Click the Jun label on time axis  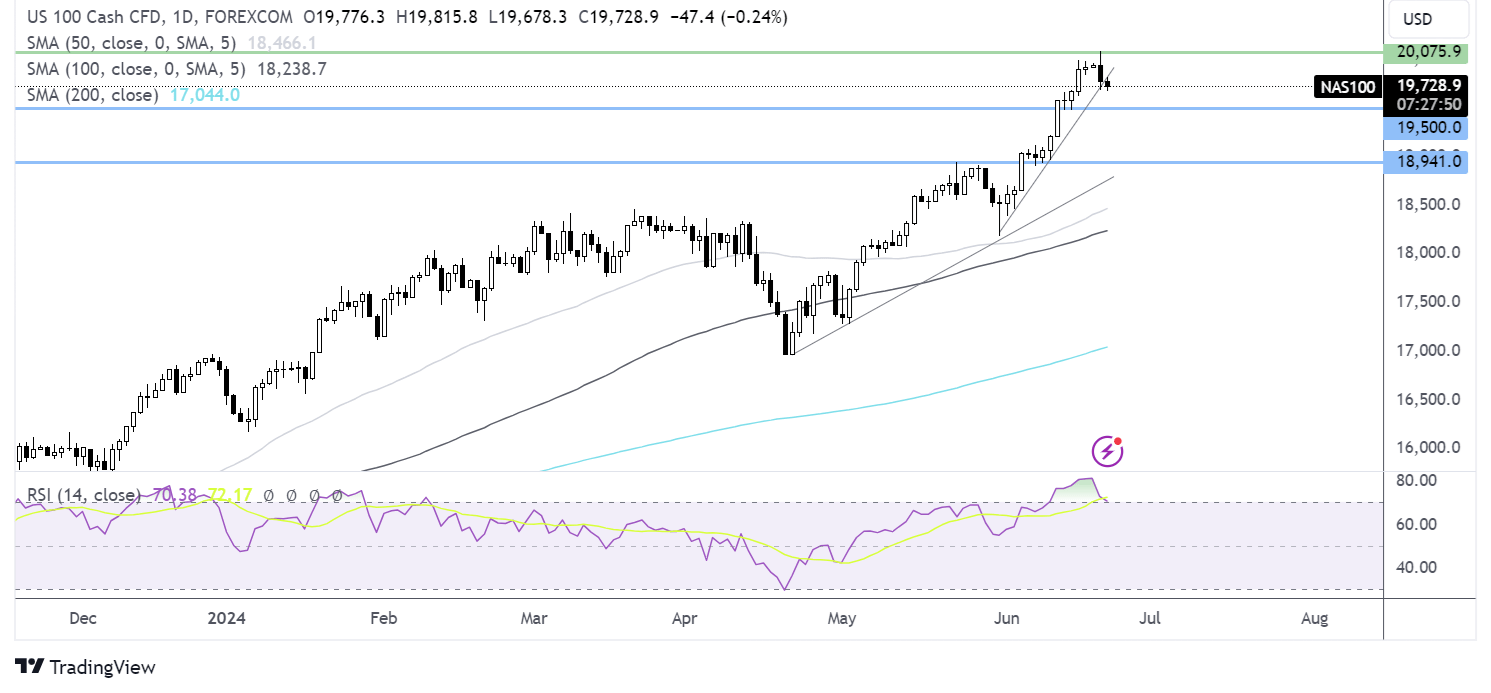point(1006,619)
